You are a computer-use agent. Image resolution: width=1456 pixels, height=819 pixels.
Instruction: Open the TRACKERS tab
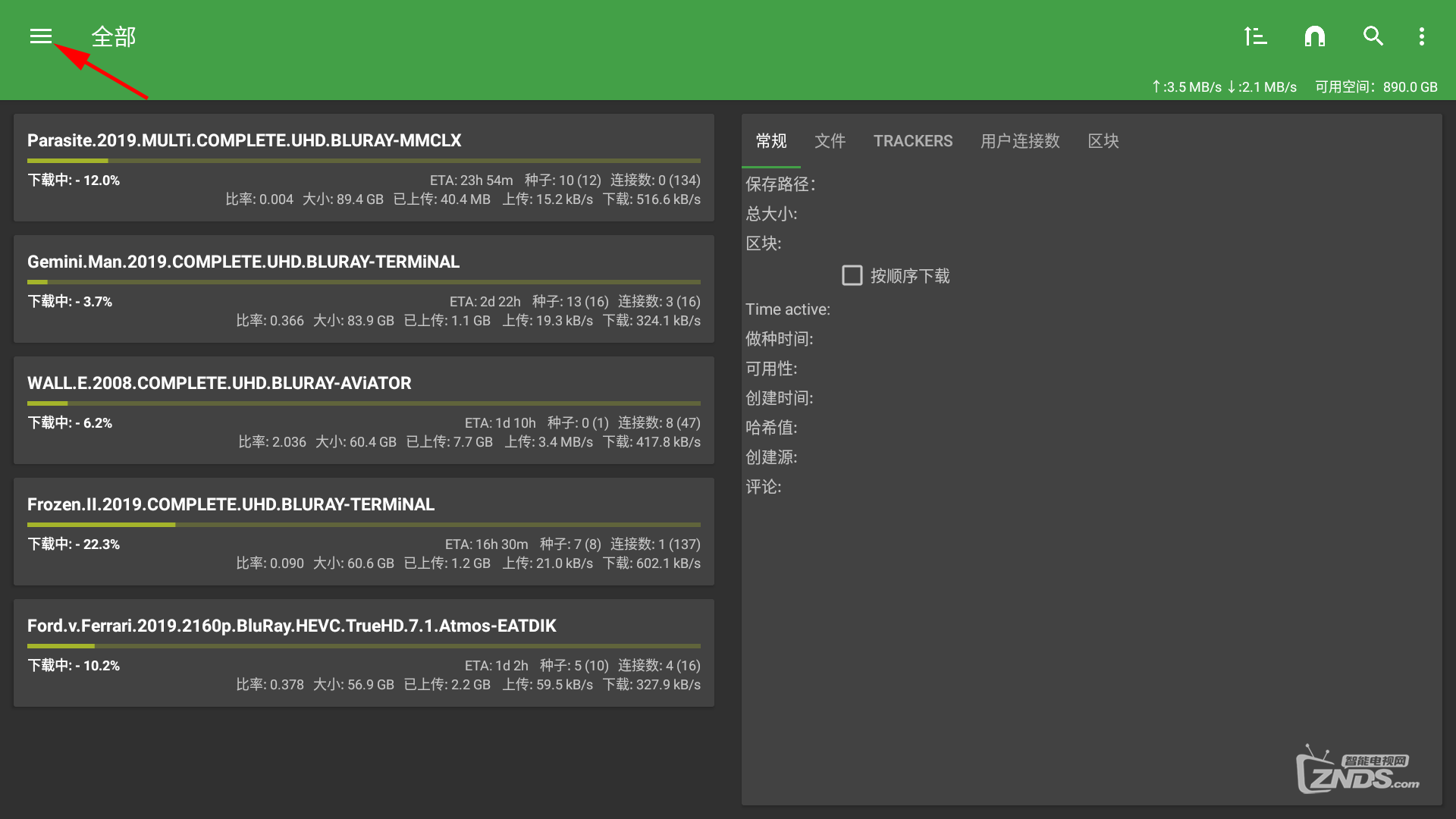pyautogui.click(x=913, y=141)
